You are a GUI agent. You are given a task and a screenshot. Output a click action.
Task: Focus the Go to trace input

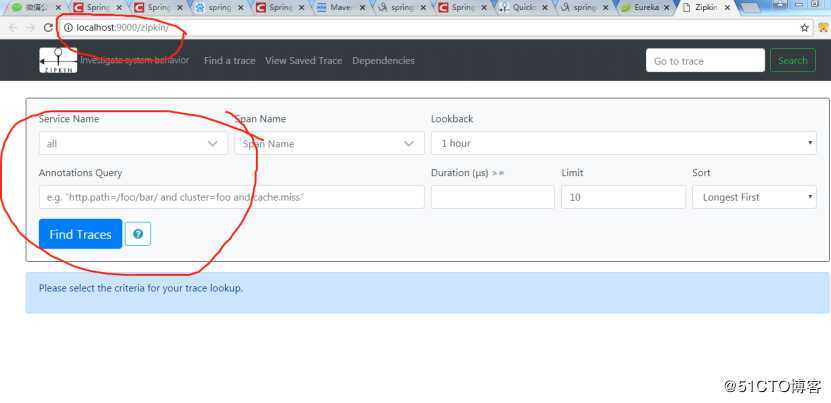(x=705, y=60)
